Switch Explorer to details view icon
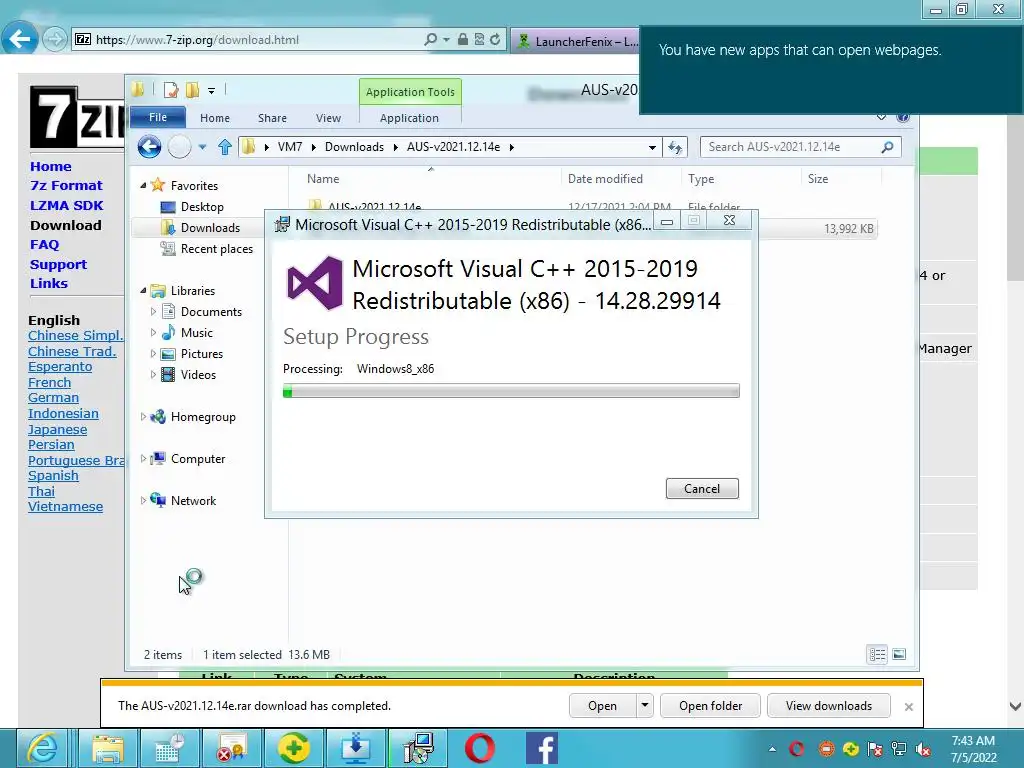The width and height of the screenshot is (1024, 768). click(x=877, y=654)
